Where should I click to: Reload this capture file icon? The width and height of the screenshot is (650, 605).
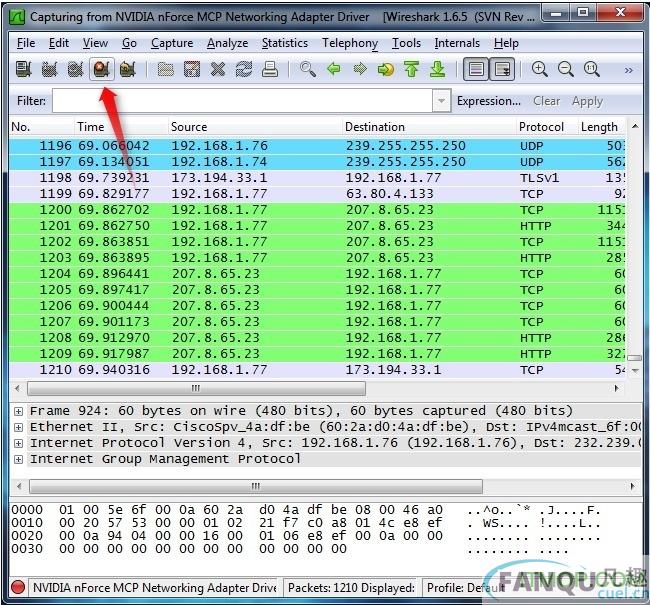(x=244, y=69)
